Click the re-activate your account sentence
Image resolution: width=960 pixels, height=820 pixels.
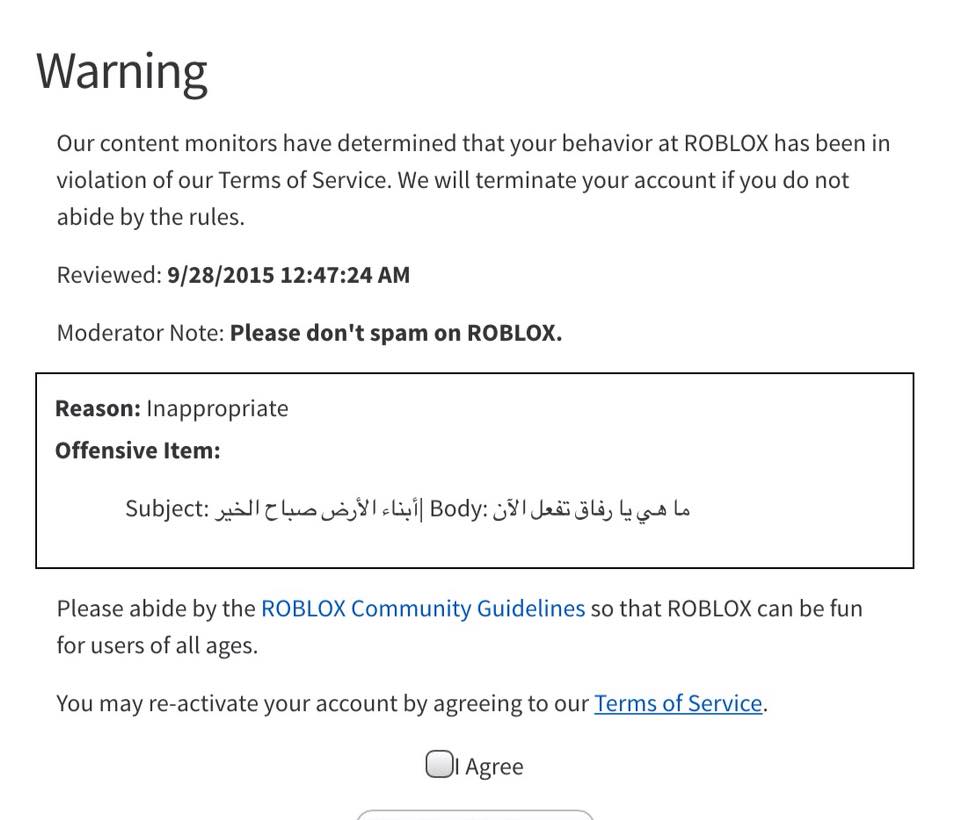click(x=412, y=703)
